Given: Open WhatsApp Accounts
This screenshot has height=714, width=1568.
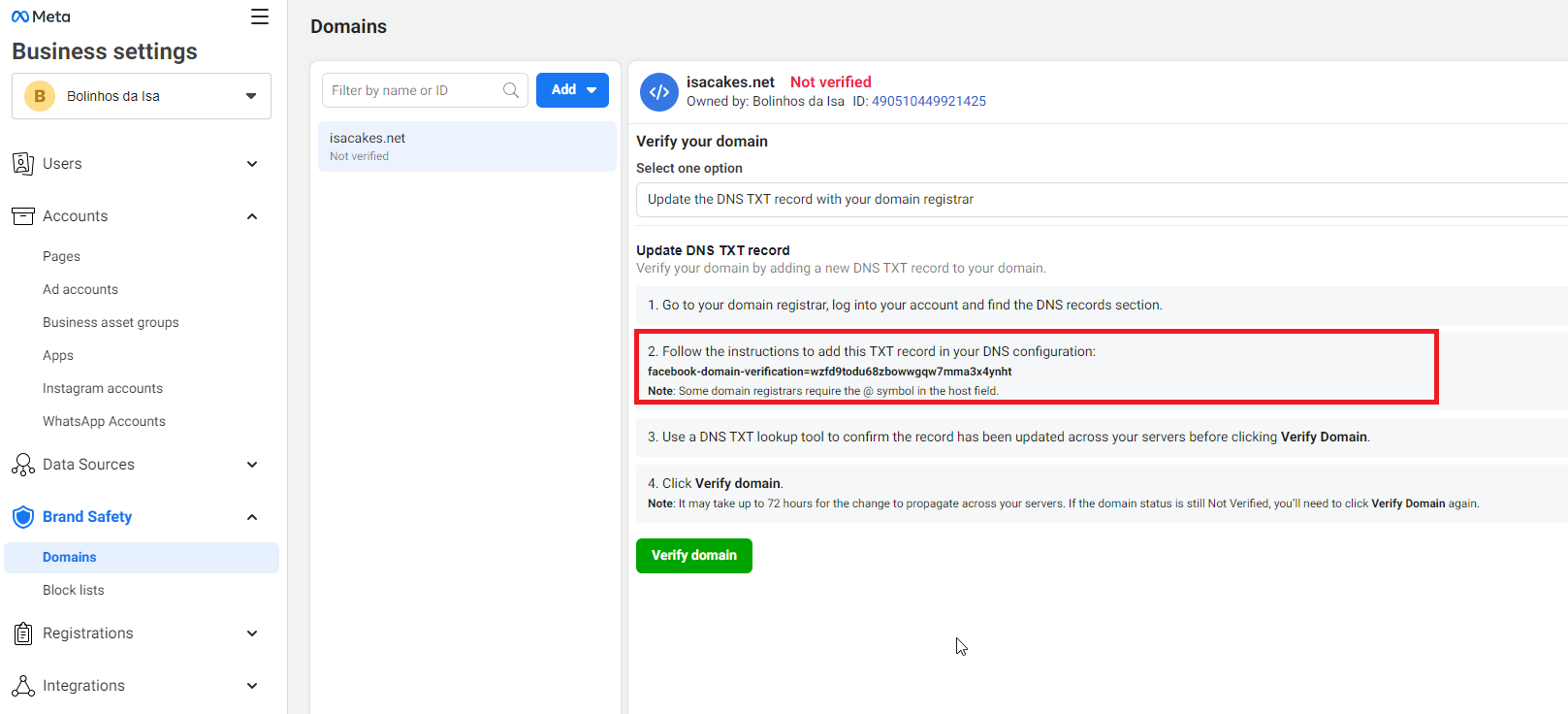Looking at the screenshot, I should [x=104, y=421].
